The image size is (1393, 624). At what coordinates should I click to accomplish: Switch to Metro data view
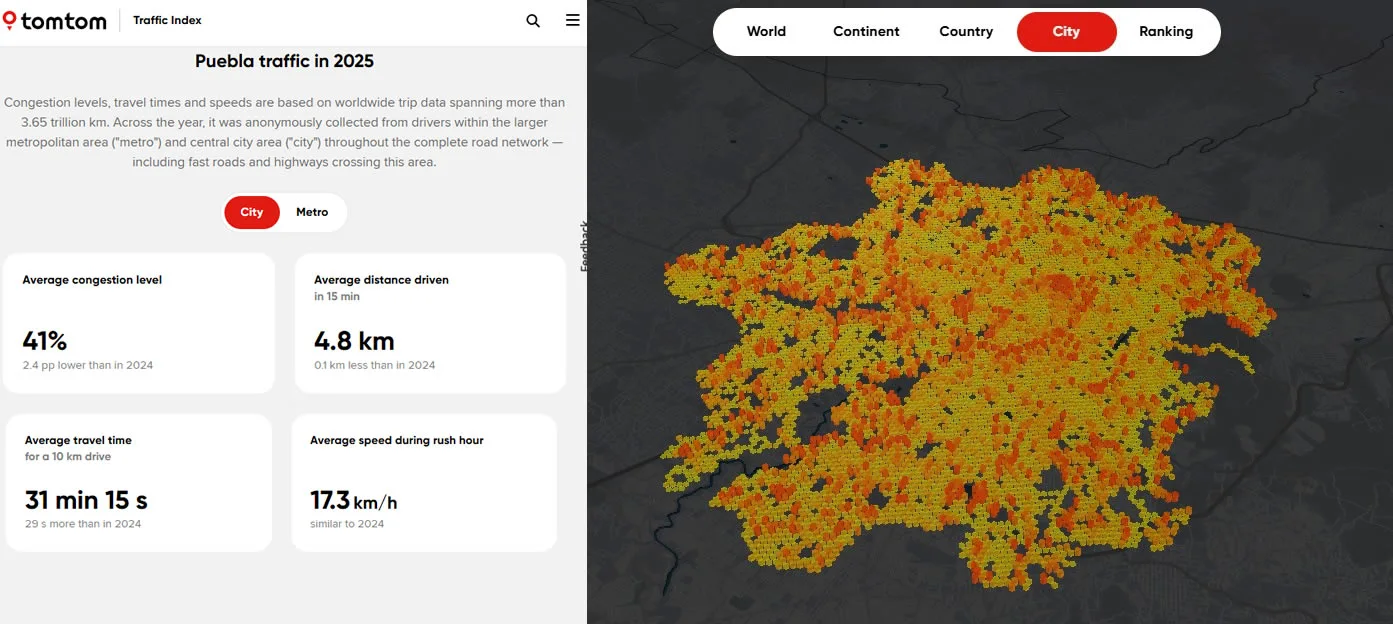(x=312, y=212)
